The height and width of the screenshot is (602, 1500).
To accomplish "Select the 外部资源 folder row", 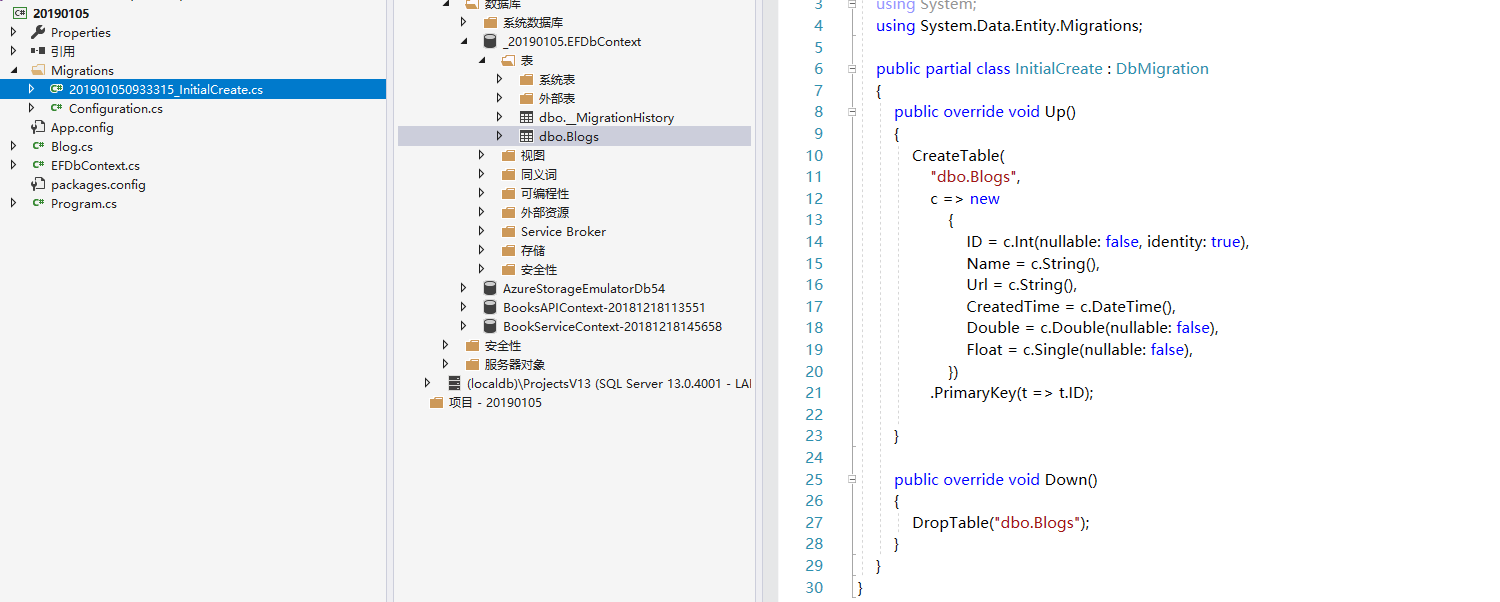I will tap(574, 212).
